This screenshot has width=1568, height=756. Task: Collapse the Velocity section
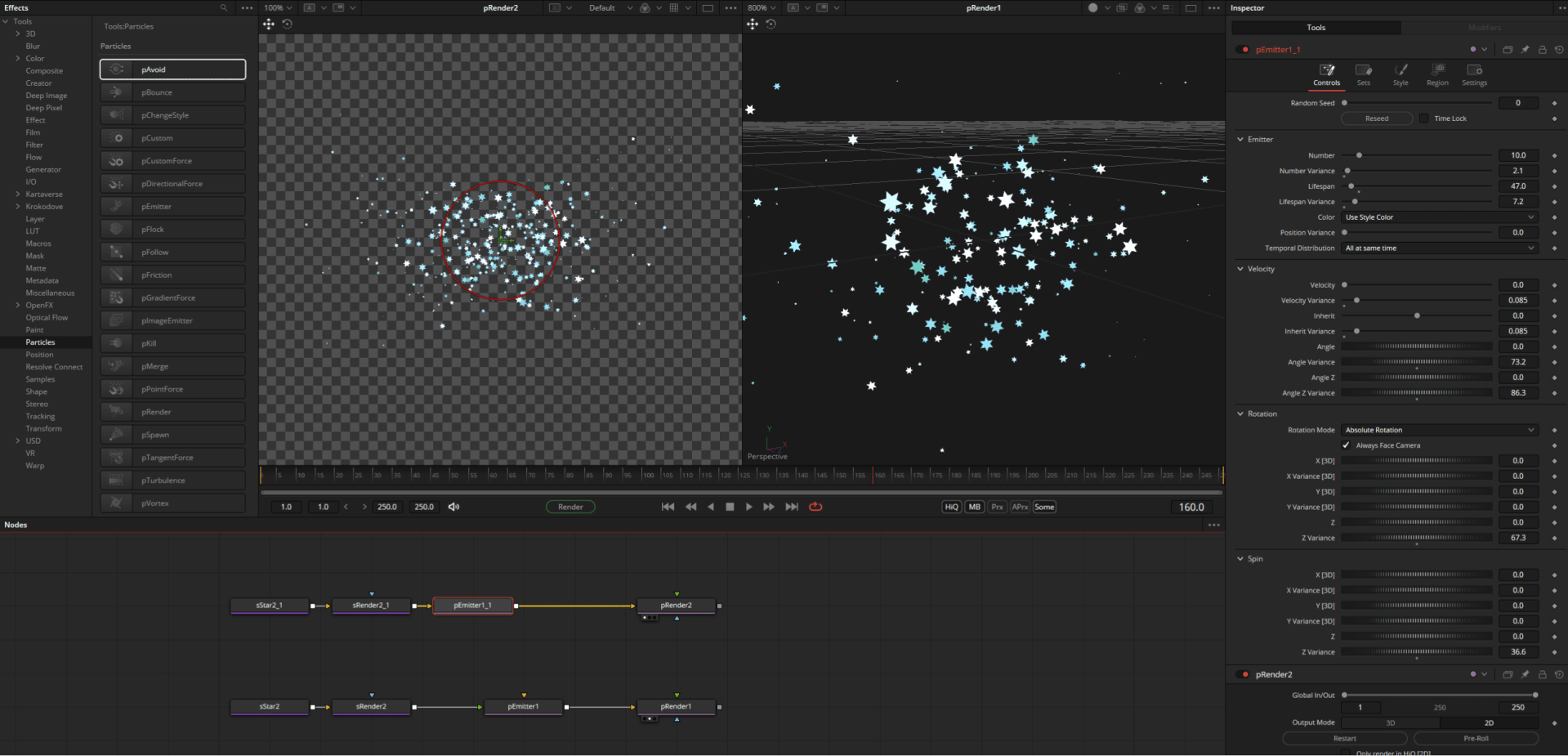tap(1240, 269)
